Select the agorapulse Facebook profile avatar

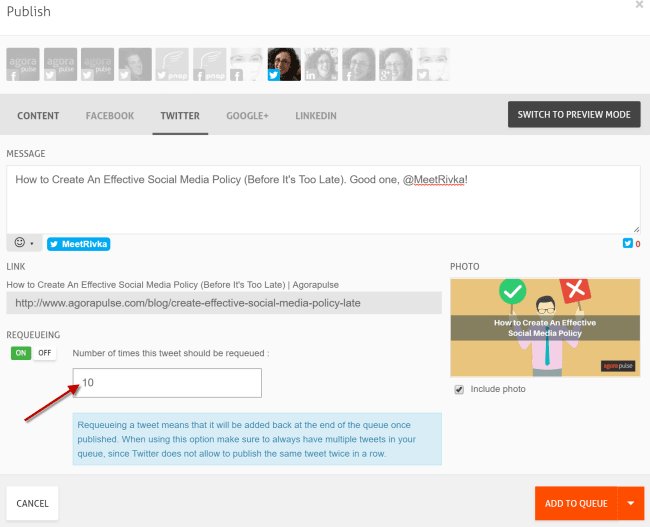click(23, 64)
